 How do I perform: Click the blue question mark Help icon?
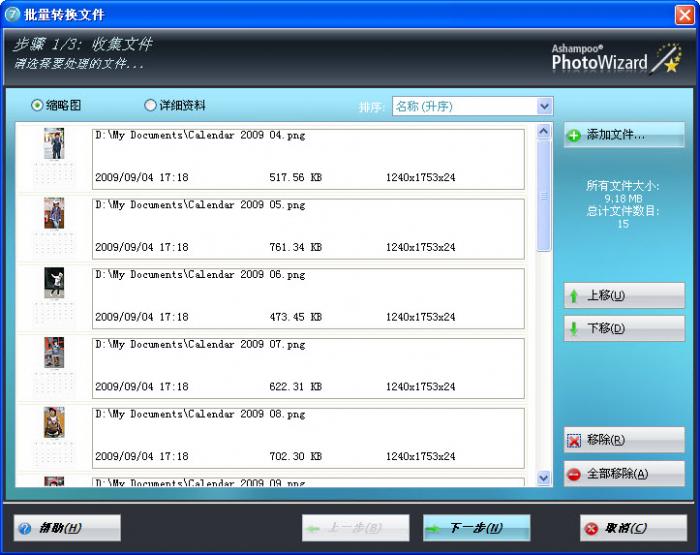click(x=25, y=528)
